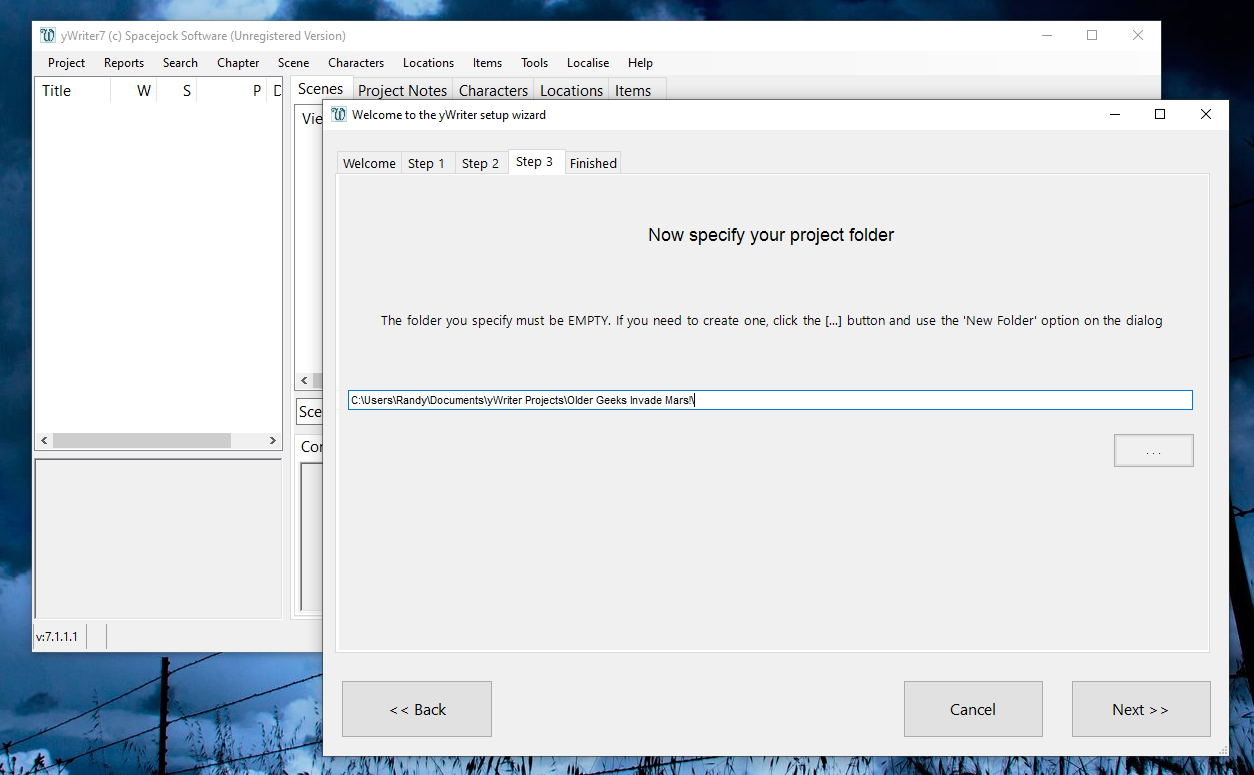Maximize the yWriter7 main window

click(1092, 35)
